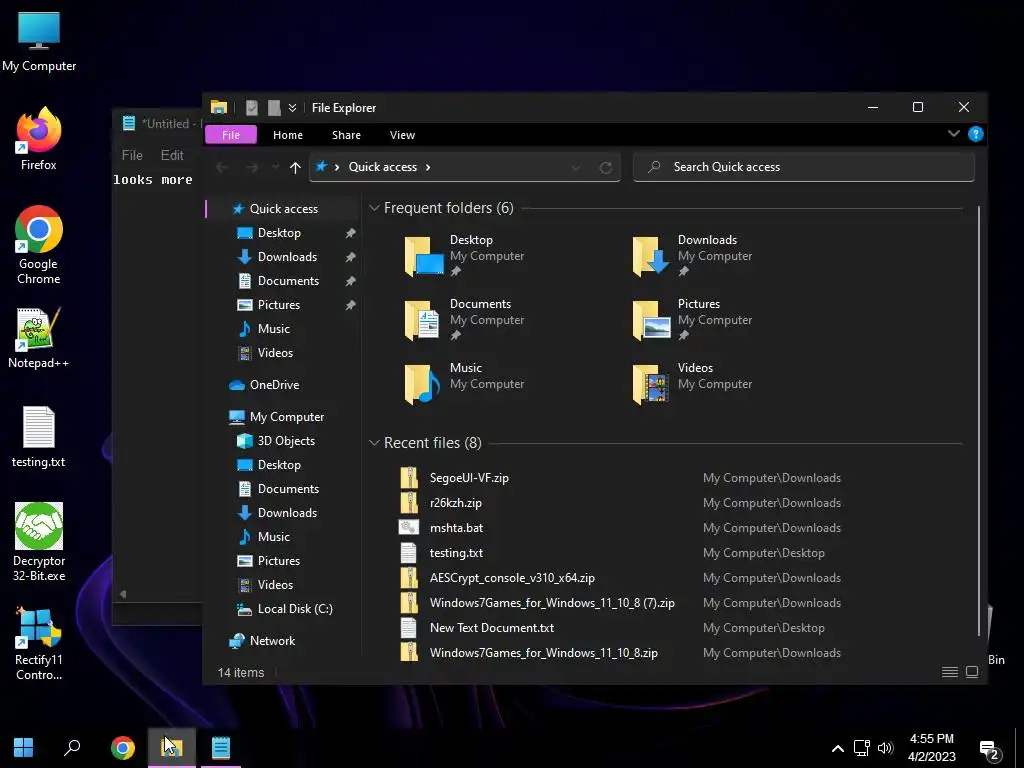Viewport: 1024px width, 768px height.
Task: Open volume control in system tray
Action: tap(886, 748)
